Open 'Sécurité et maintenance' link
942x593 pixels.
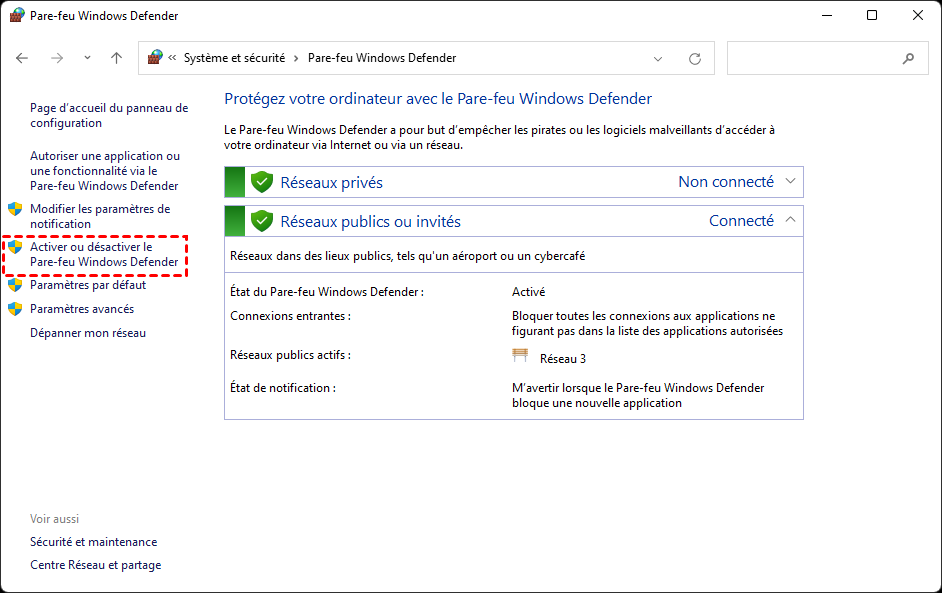94,542
